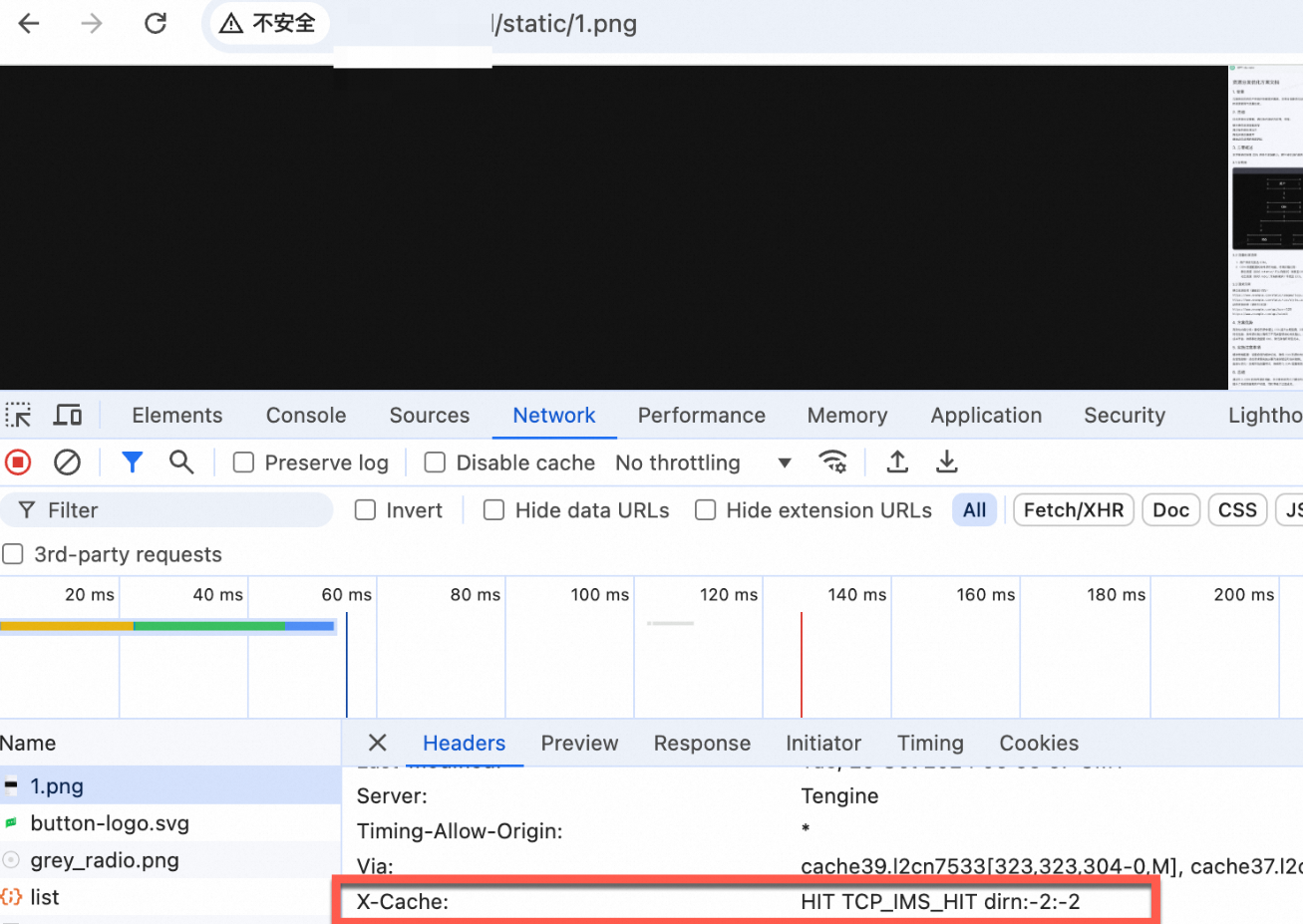Enable Preserve log
Viewport: 1303px width, 924px height.
(242, 462)
